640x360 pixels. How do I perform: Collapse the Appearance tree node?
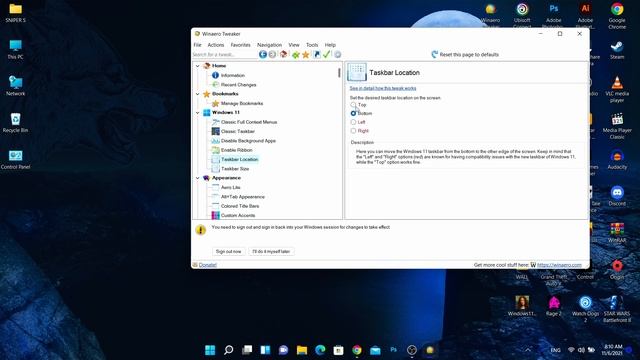(198, 178)
